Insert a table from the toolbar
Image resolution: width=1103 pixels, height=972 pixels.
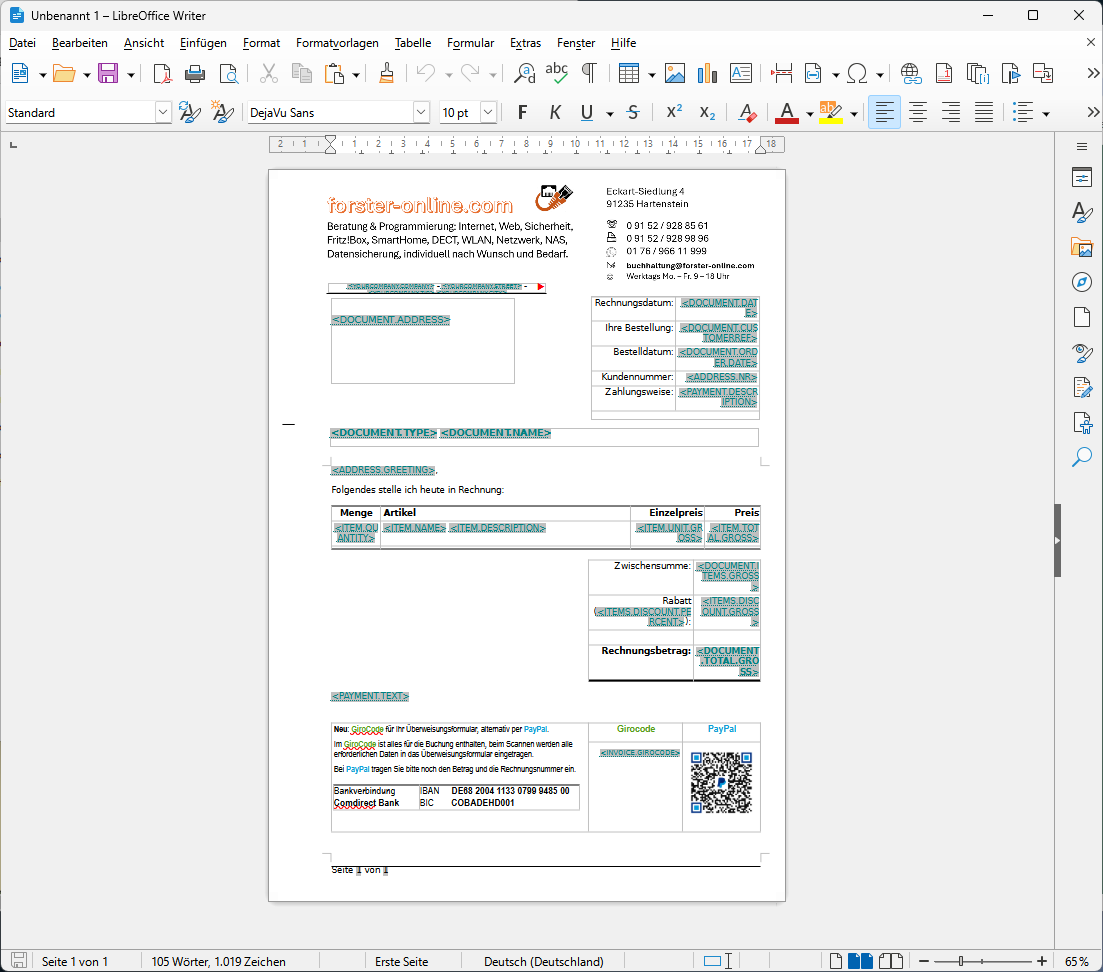click(x=628, y=73)
